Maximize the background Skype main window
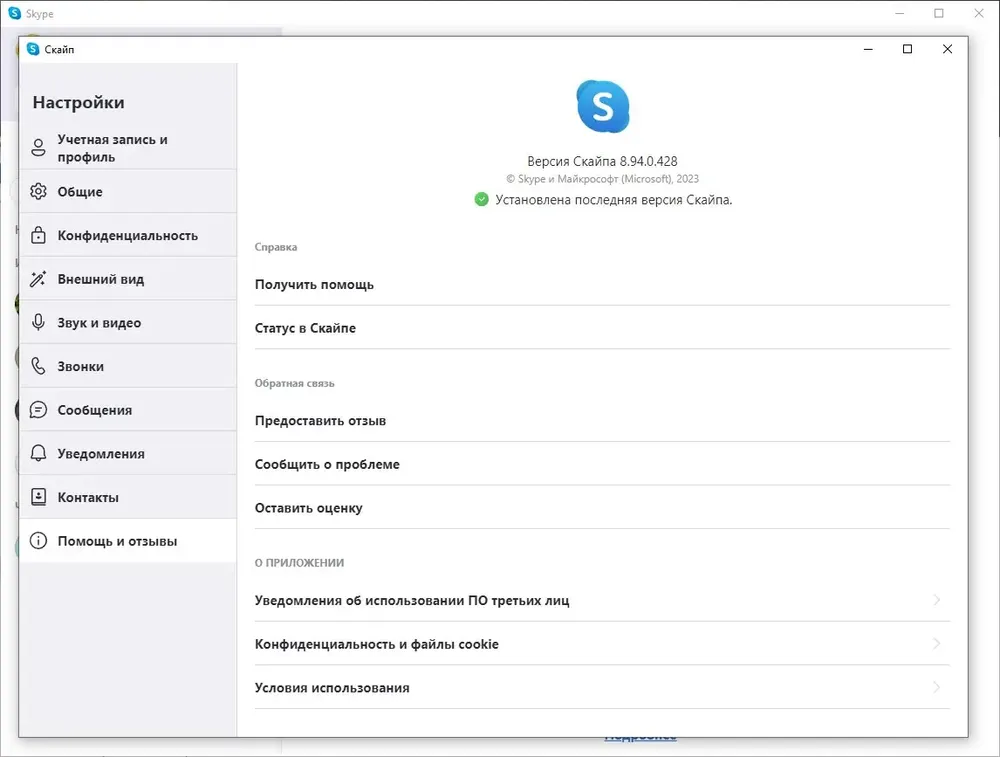Screen dimensions: 1000x757 coord(939,13)
